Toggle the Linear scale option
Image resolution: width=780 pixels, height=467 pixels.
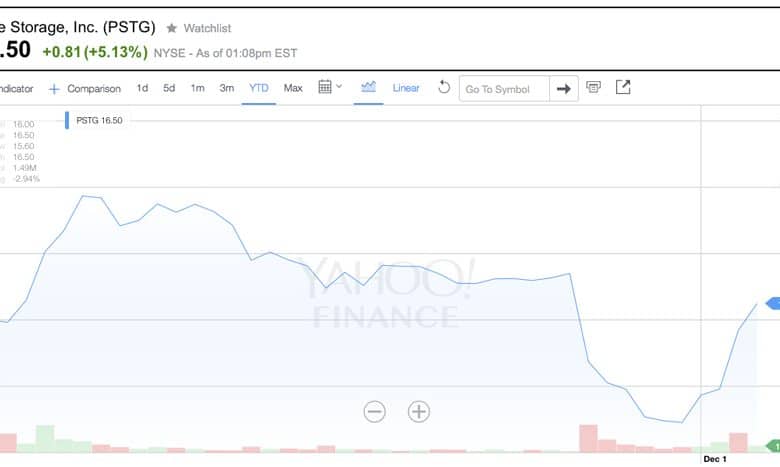tap(406, 88)
